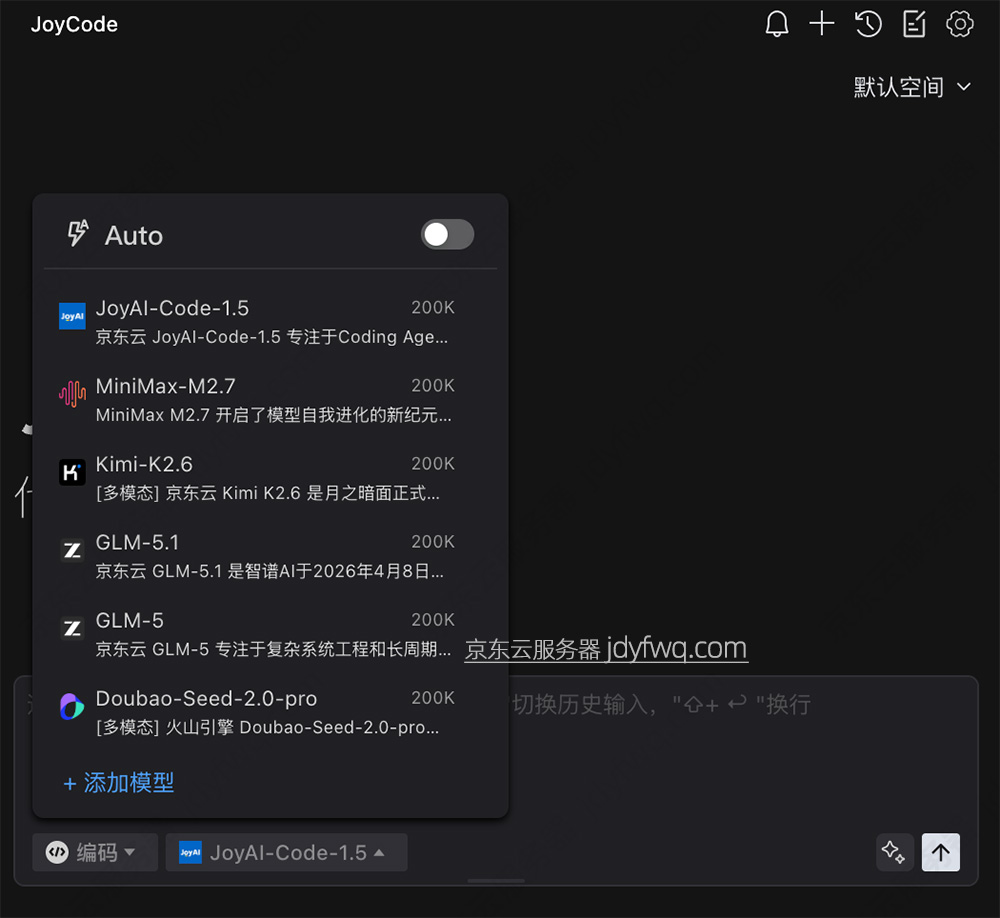This screenshot has width=1000, height=918.
Task: Click description 'MiniMax M2.7 开启了模型自我进化的新纪元...'
Action: [274, 415]
